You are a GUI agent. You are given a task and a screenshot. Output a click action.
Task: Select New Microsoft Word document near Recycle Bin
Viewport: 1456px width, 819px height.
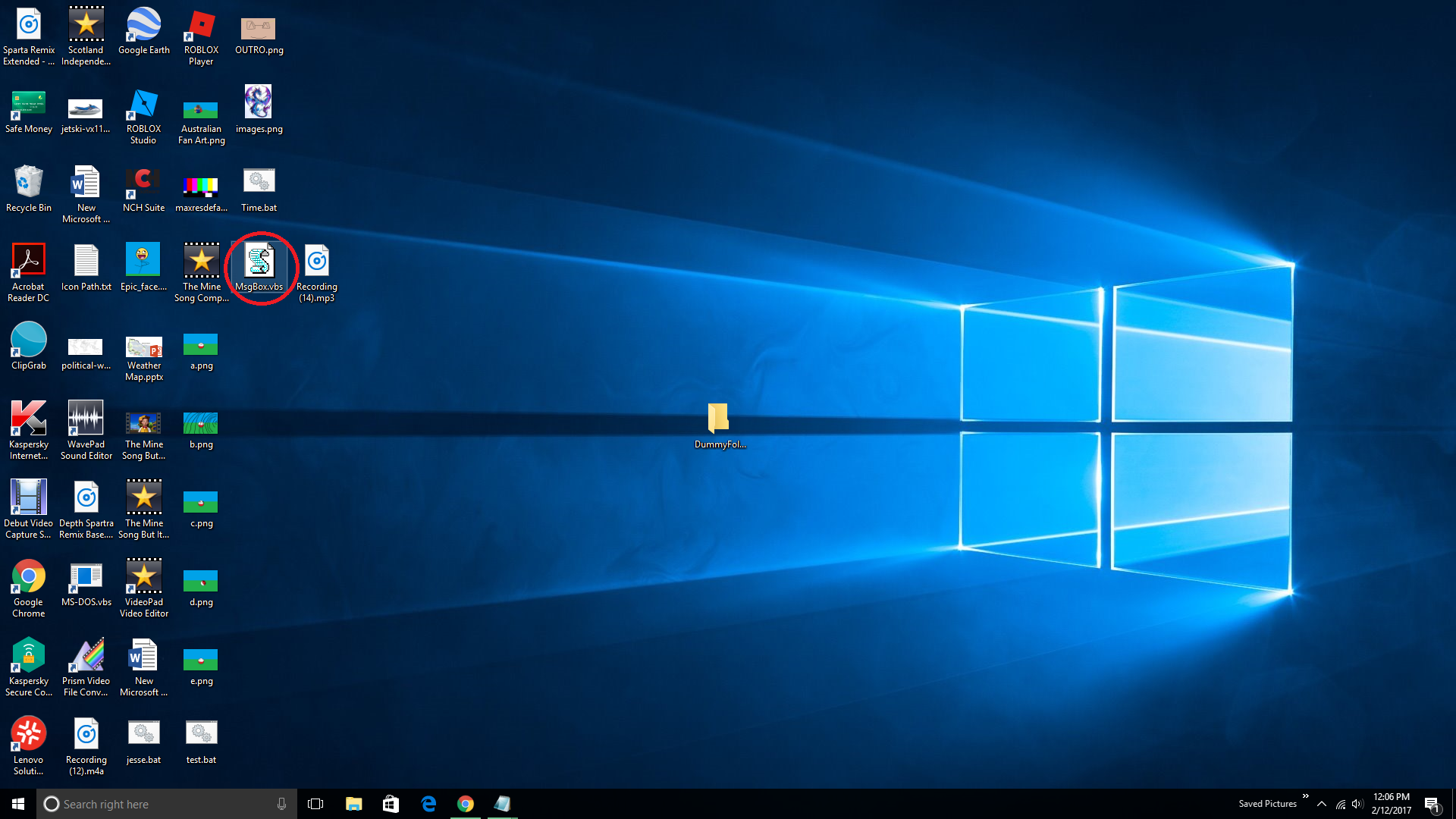coord(86,195)
